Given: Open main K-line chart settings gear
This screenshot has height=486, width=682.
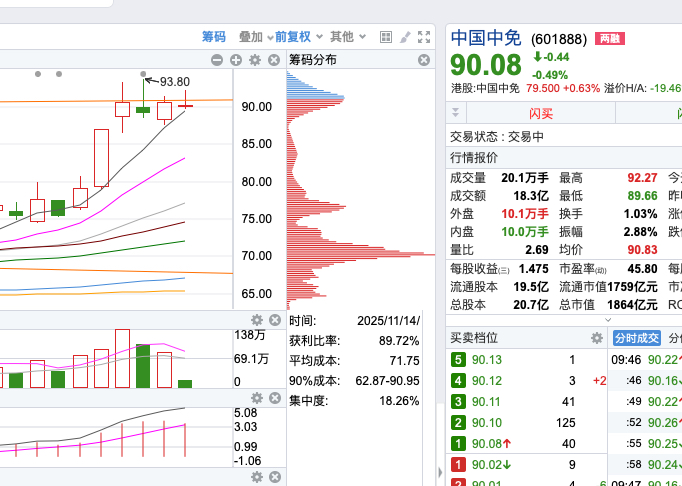Looking at the screenshot, I should [255, 60].
